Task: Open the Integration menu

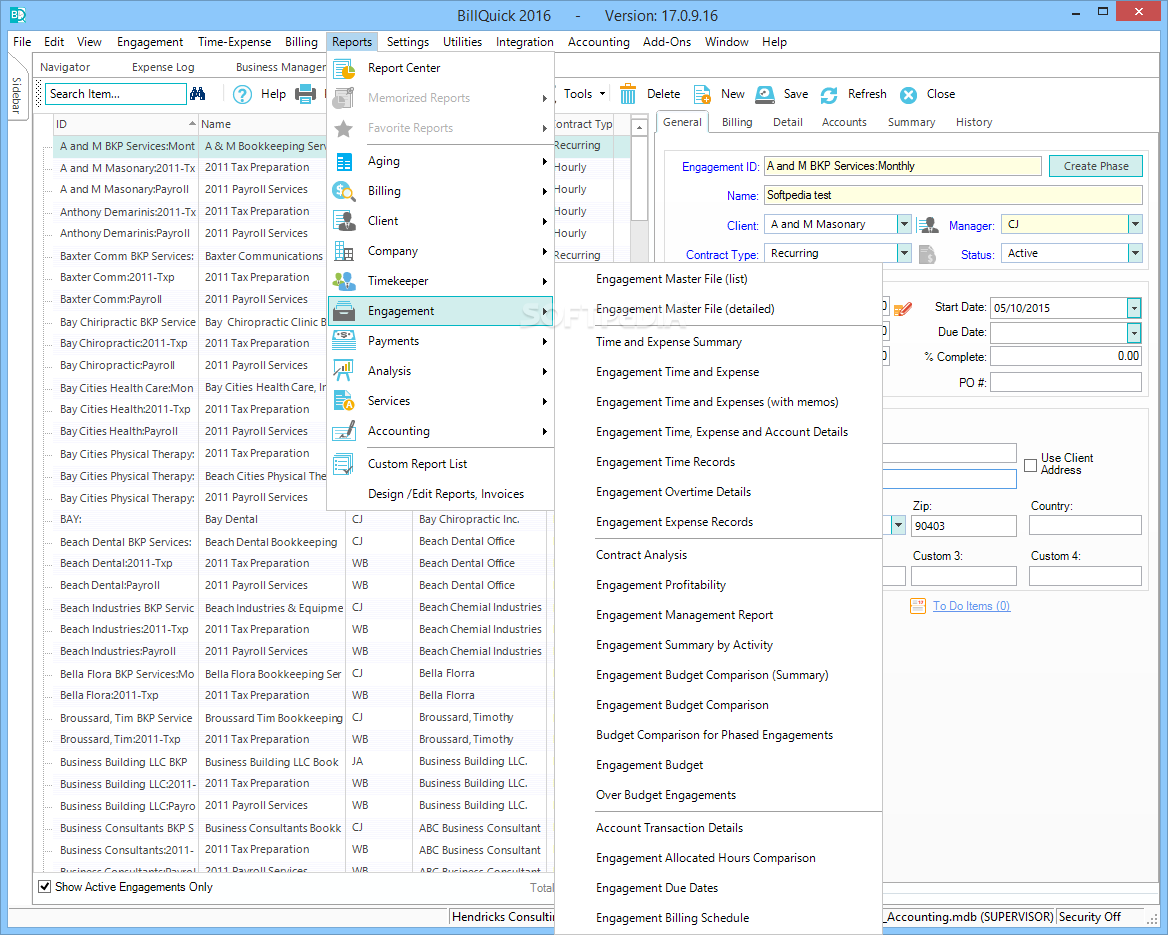Action: pos(524,42)
